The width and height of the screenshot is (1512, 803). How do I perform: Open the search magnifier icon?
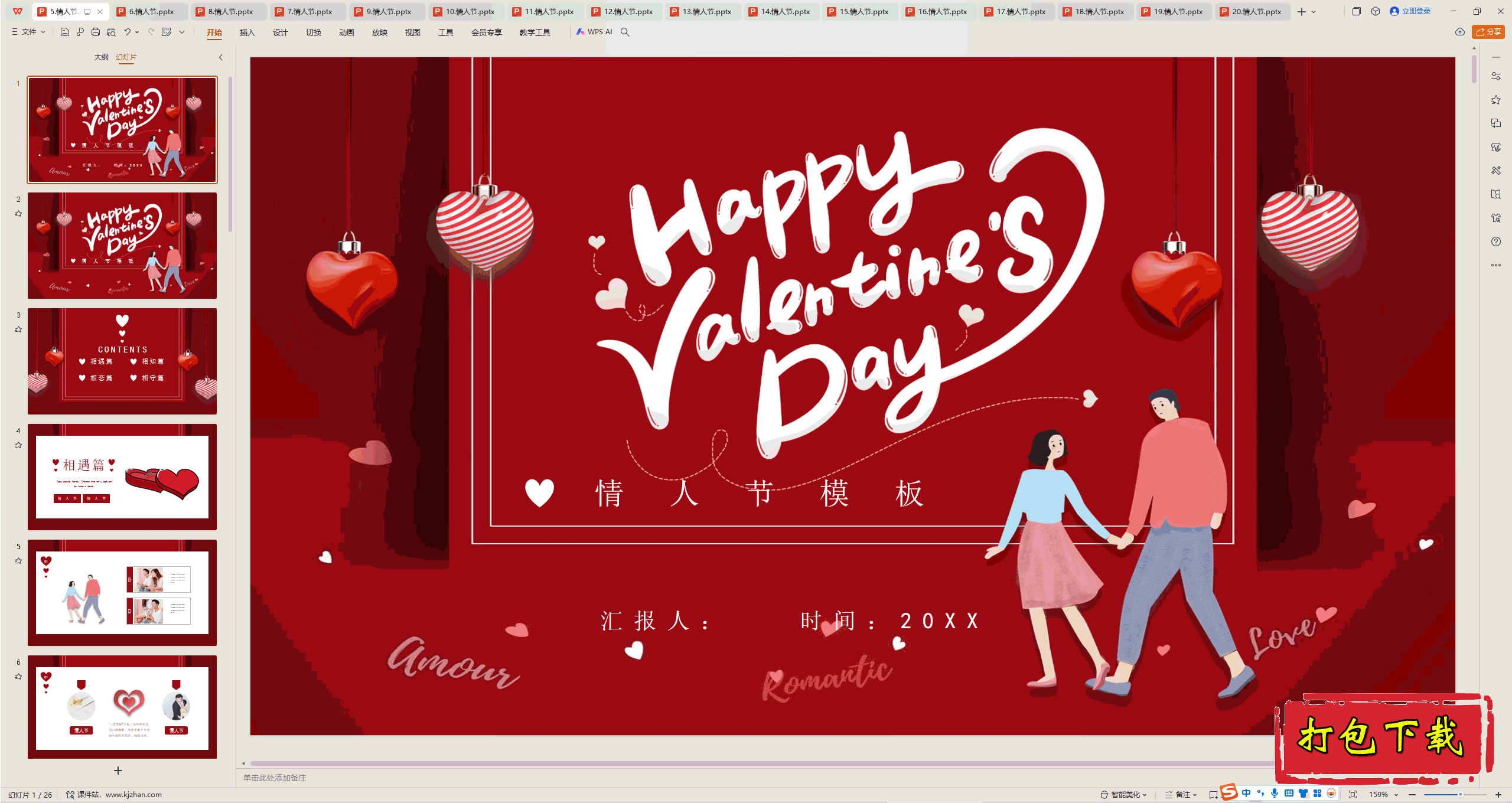click(625, 32)
